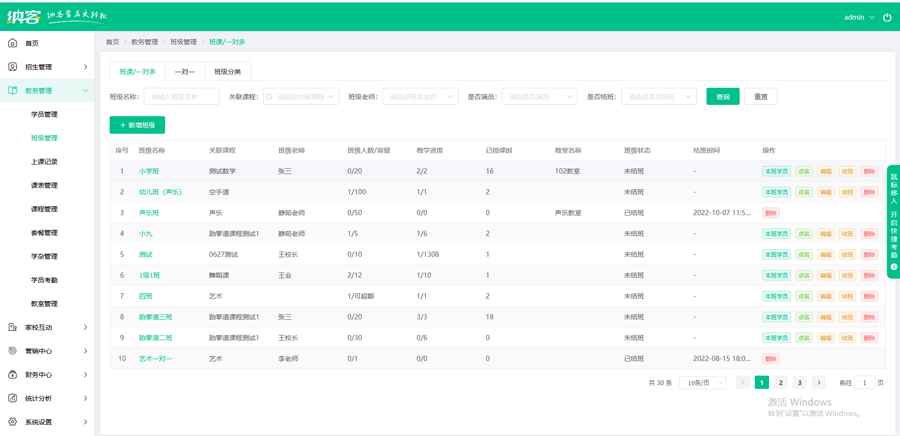Open 课程管理 in the sidebar submenu
The width and height of the screenshot is (900, 436).
[x=44, y=209]
